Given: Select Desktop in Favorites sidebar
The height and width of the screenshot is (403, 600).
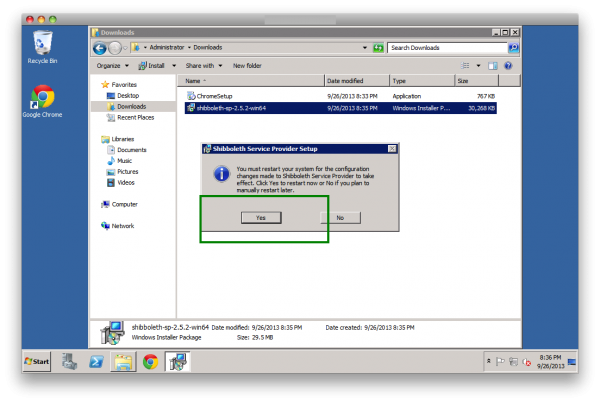Looking at the screenshot, I should click(x=128, y=95).
